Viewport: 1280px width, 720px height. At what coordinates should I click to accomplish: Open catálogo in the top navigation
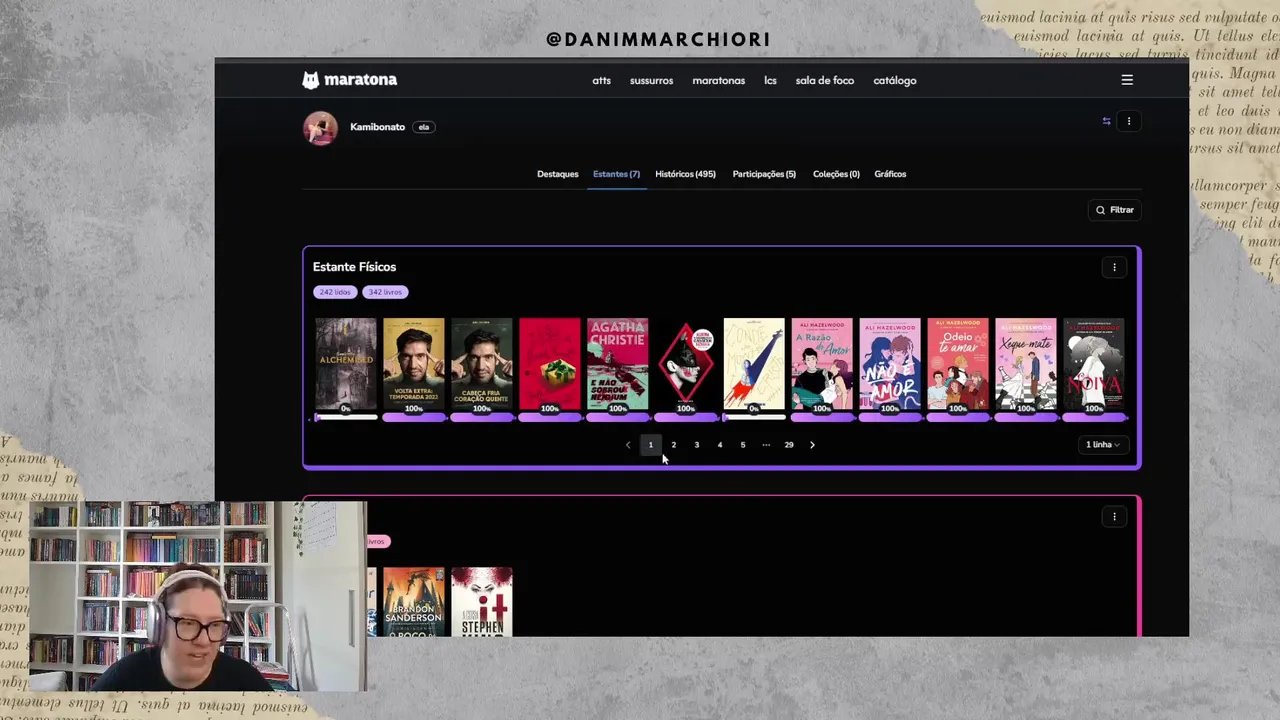click(894, 81)
